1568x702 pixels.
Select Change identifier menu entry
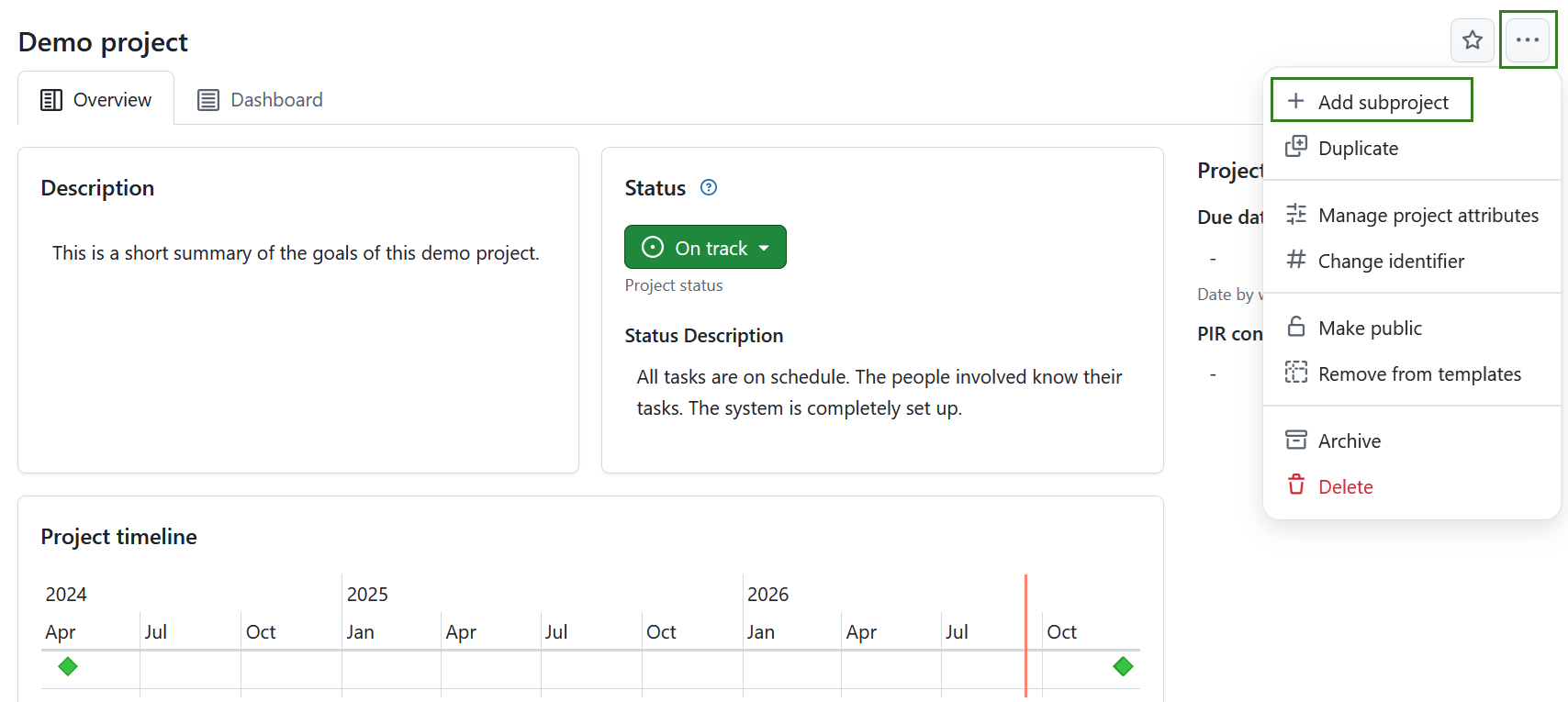[x=1412, y=261]
